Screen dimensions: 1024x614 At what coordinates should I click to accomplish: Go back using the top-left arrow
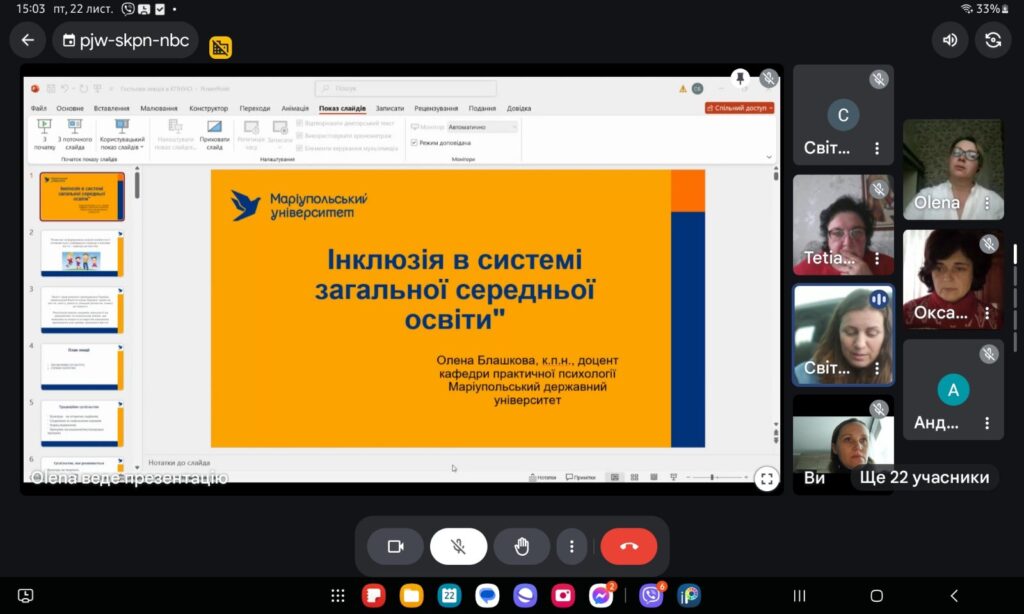(x=27, y=40)
